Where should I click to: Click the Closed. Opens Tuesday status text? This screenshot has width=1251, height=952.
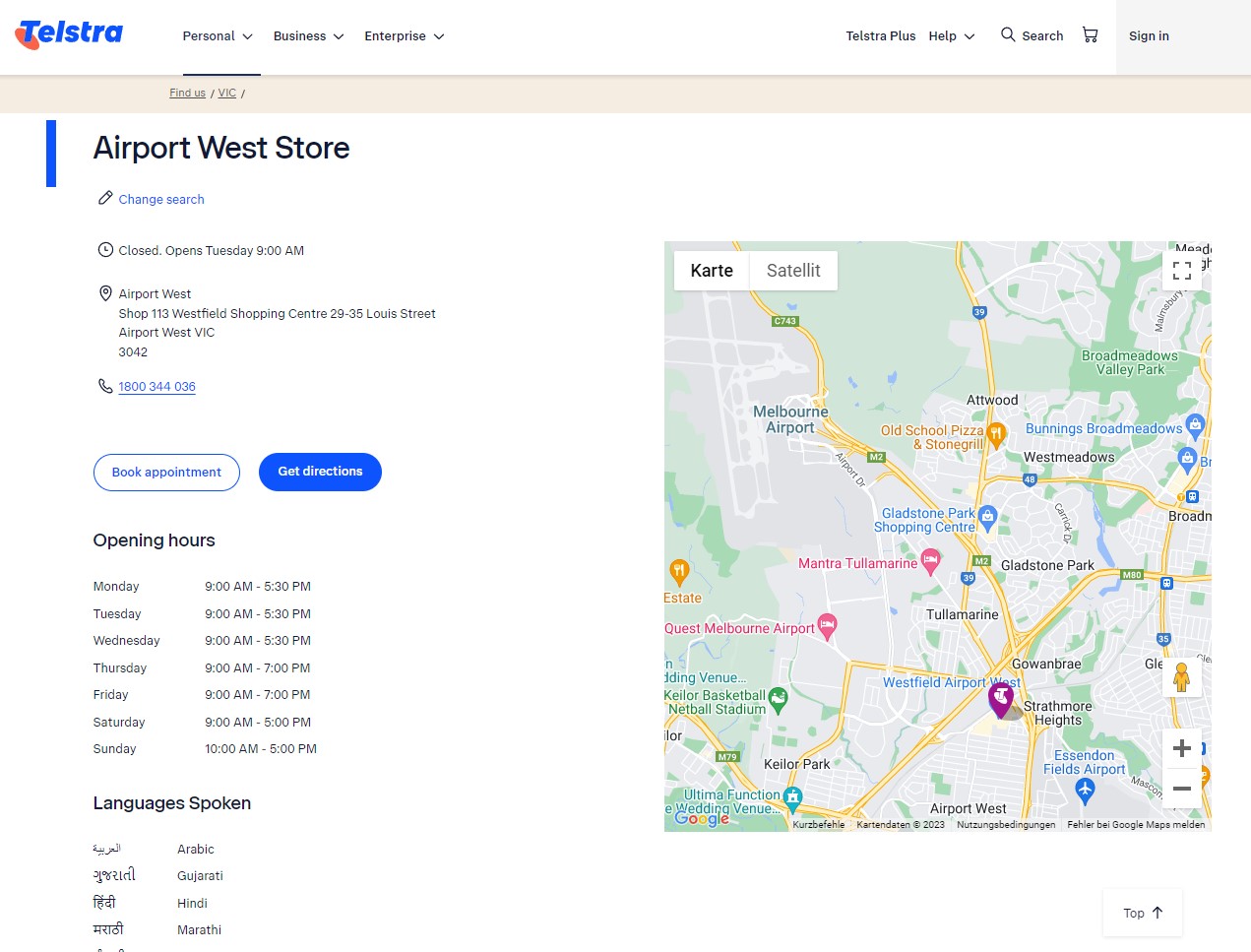[x=212, y=251]
